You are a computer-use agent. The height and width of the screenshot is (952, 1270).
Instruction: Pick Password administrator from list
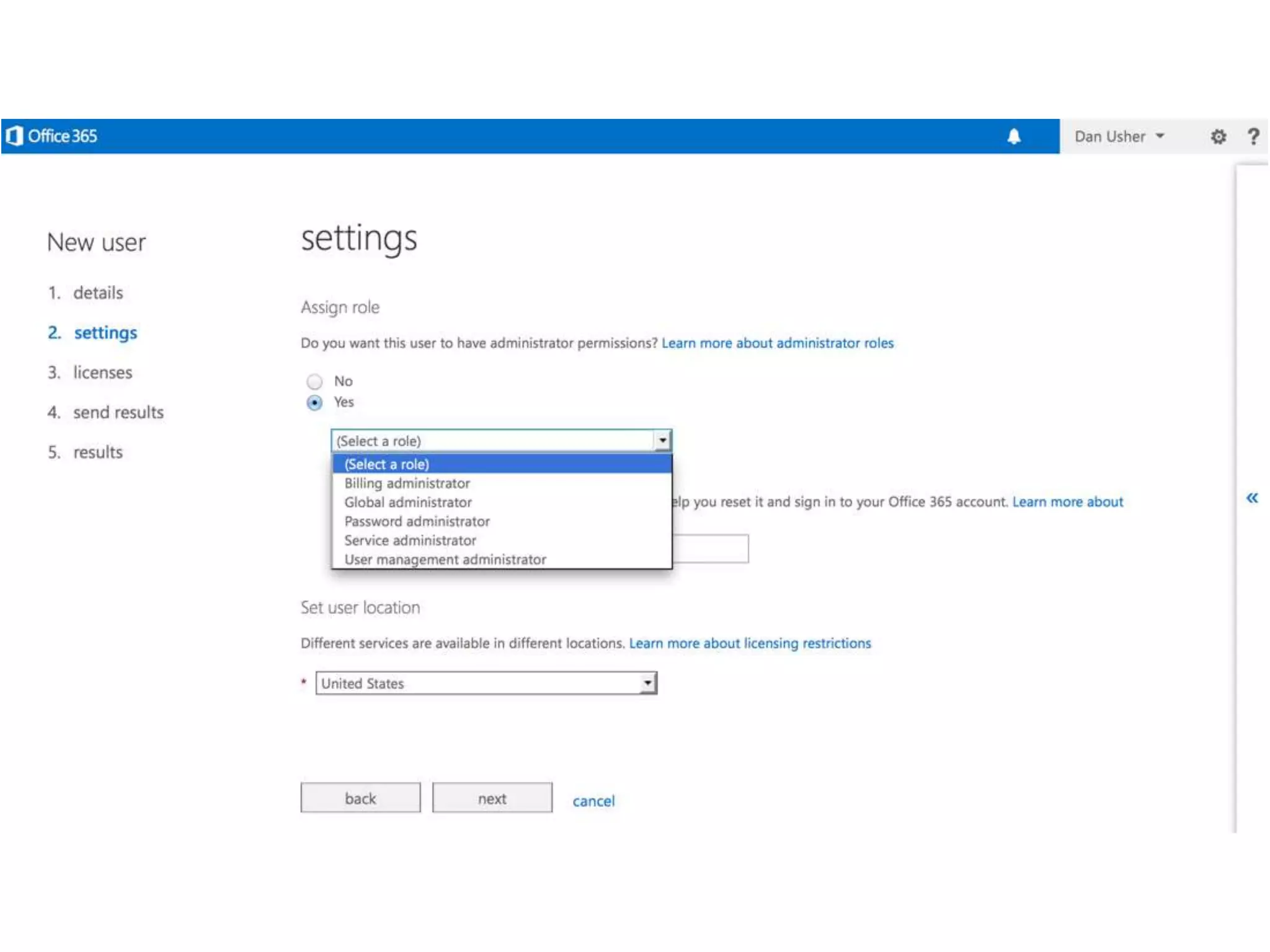[x=417, y=521]
